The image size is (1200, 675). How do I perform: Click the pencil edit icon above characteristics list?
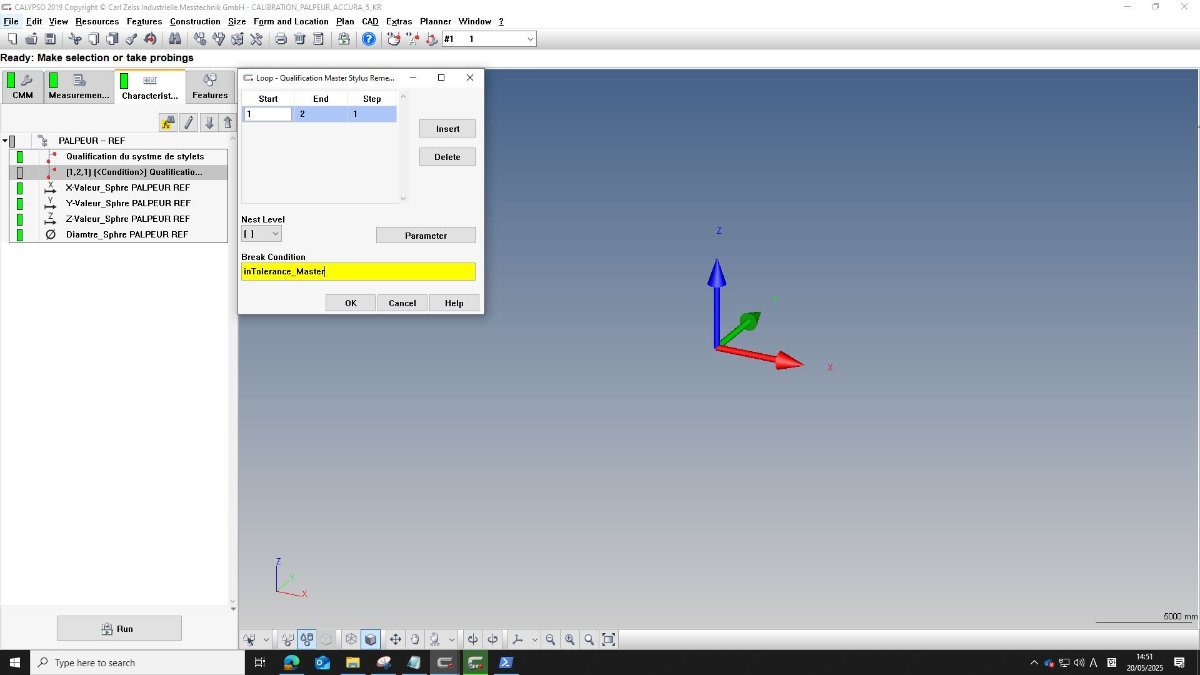point(188,122)
